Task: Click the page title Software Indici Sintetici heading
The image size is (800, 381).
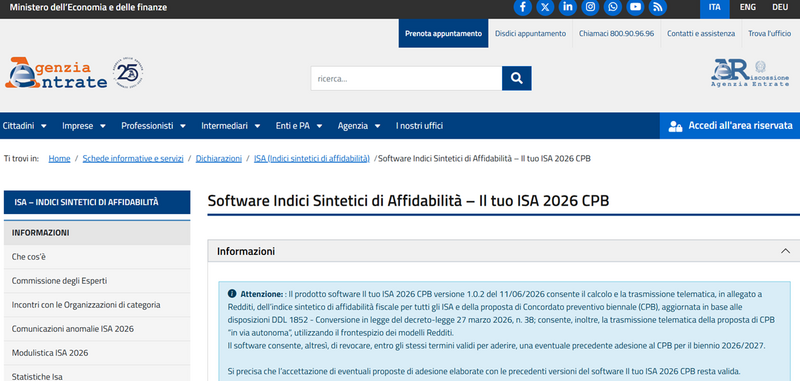Action: 408,200
